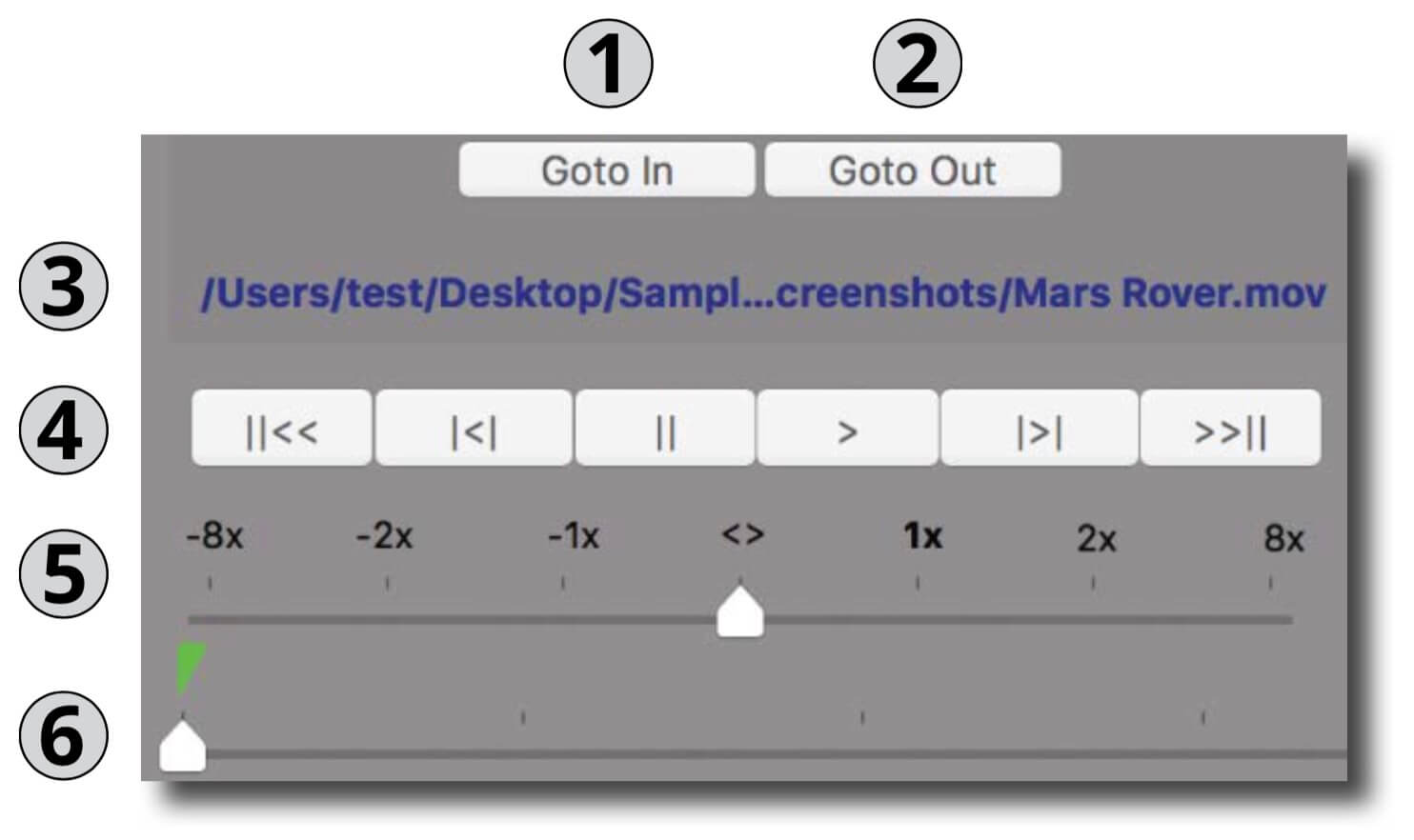This screenshot has height=840, width=1414.
Task: Set shuttle speed to 8x mark
Action: (x=1283, y=539)
